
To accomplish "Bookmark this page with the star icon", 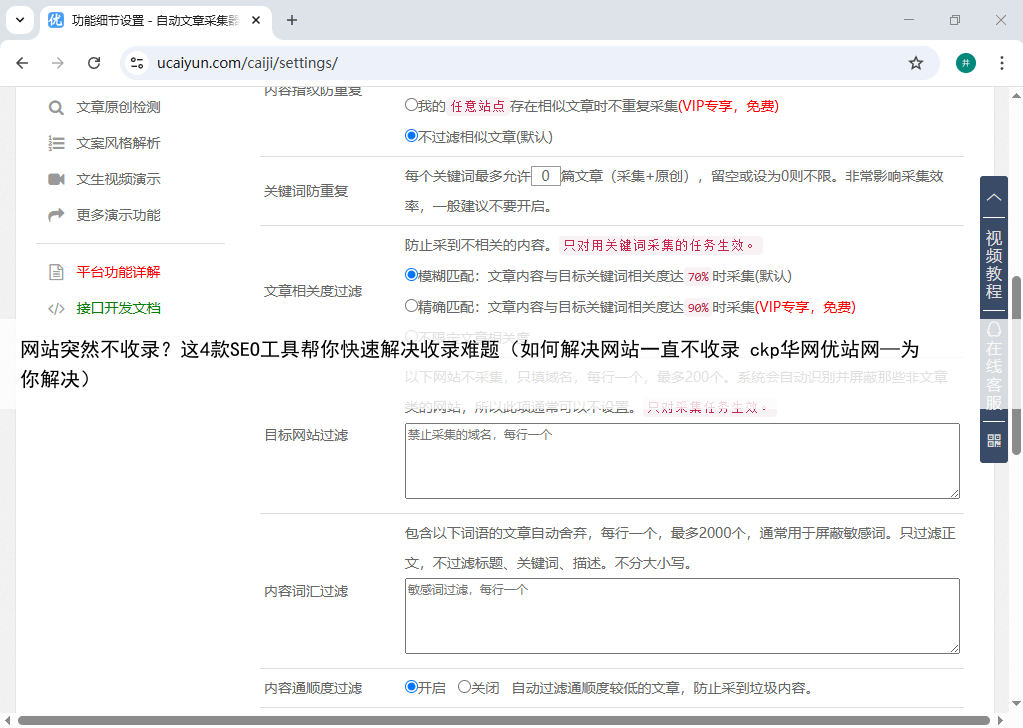I will [x=915, y=63].
